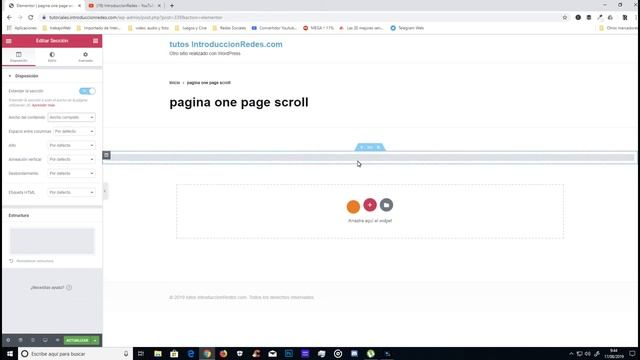Open the Aplicaciones bookmark shortcut
Image resolution: width=640 pixels, height=360 pixels.
click(22, 28)
